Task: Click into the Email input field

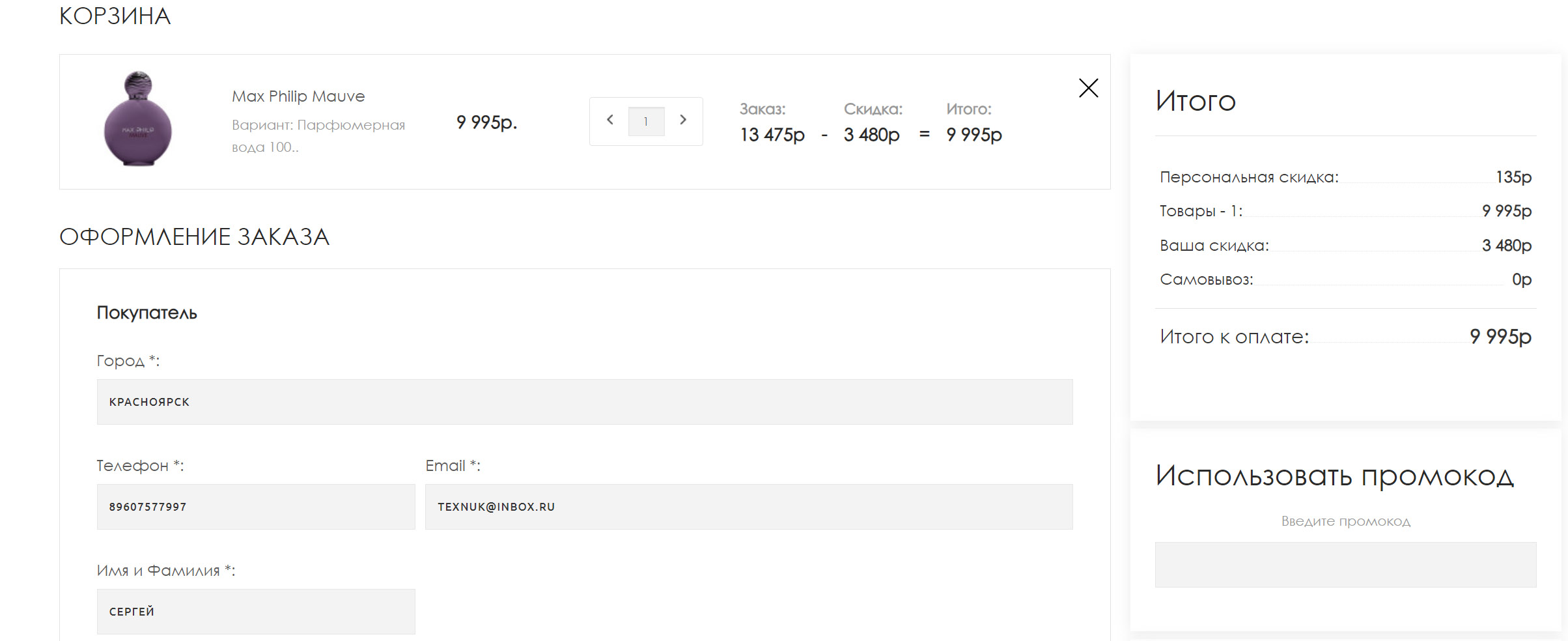Action: point(749,507)
